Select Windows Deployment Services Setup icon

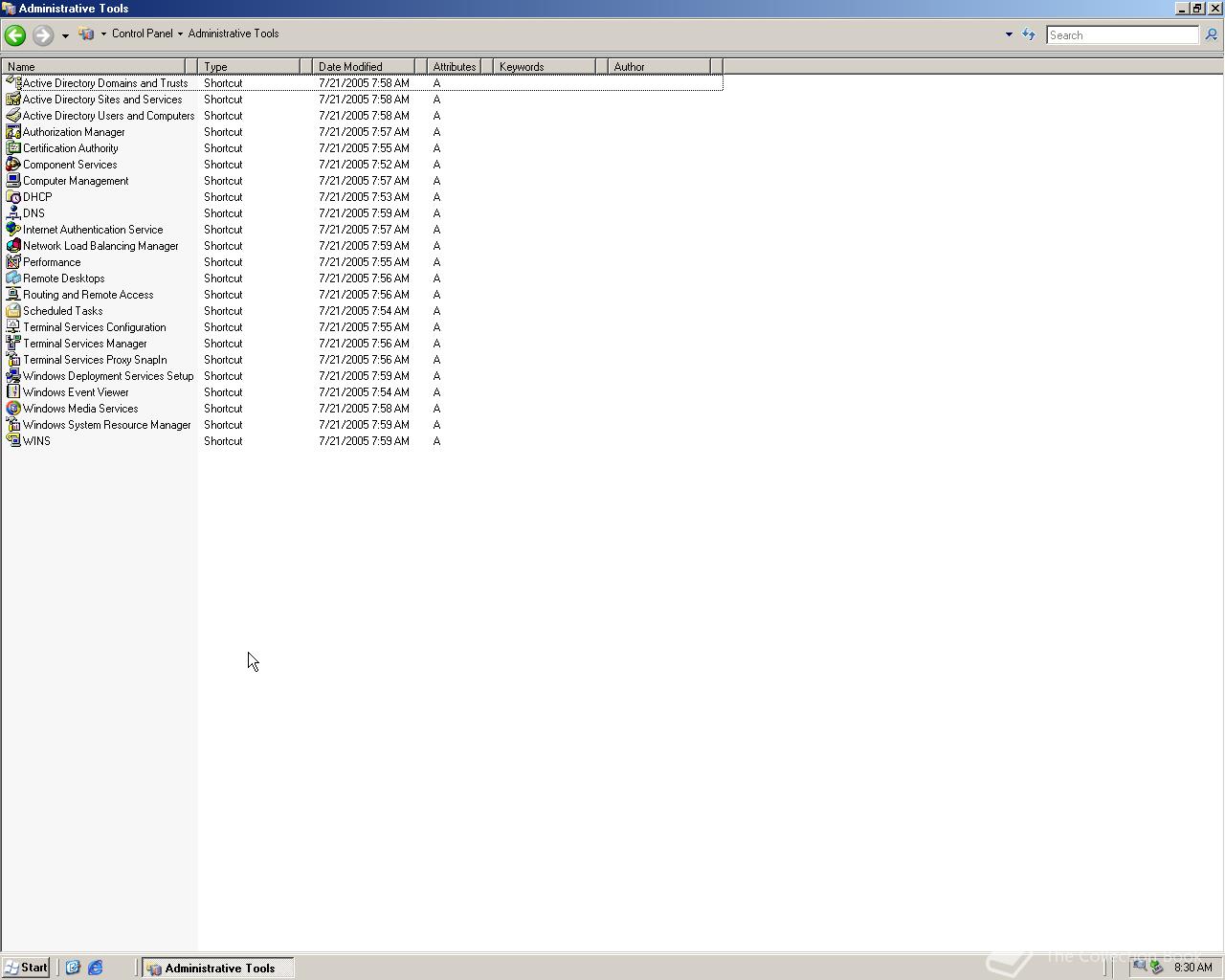click(x=13, y=376)
